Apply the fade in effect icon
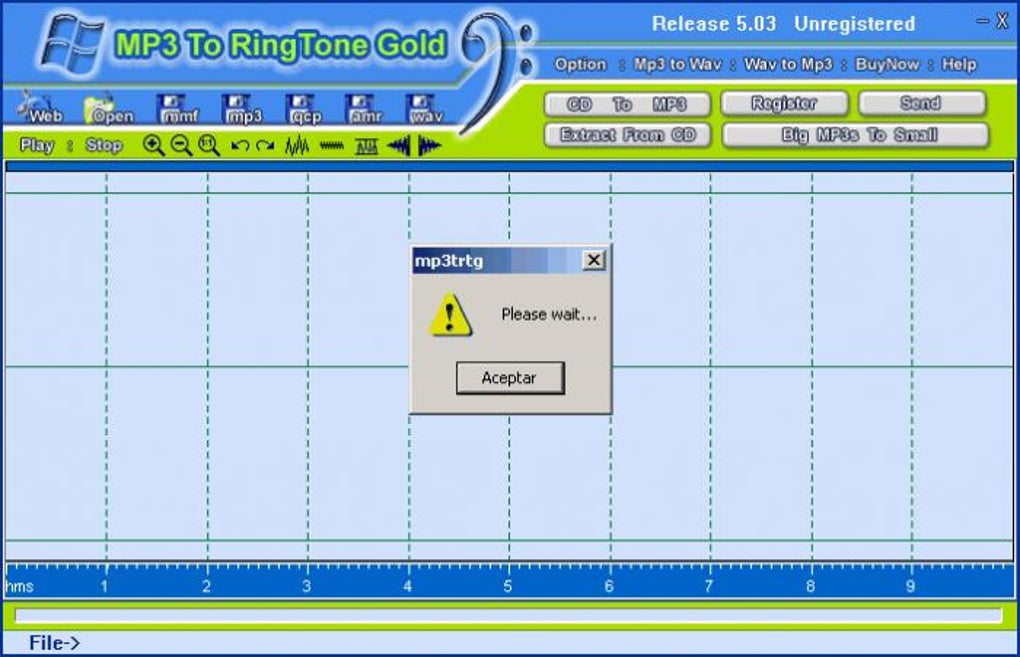 [x=398, y=146]
